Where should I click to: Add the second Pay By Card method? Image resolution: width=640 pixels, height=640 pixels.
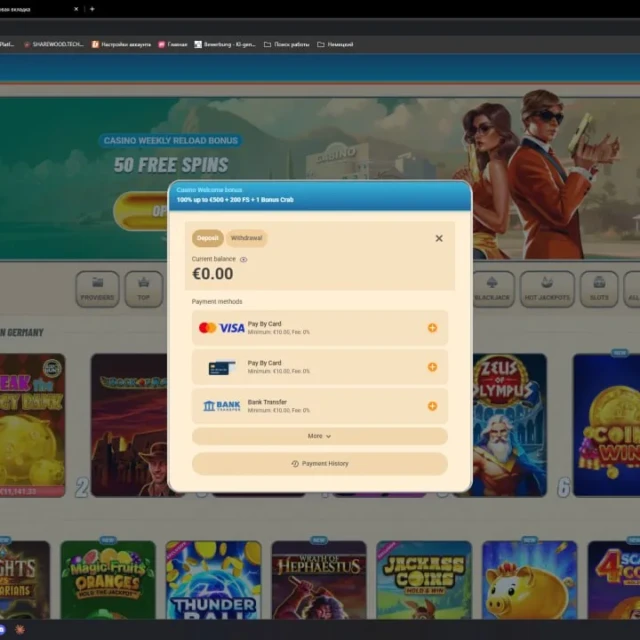(x=432, y=367)
